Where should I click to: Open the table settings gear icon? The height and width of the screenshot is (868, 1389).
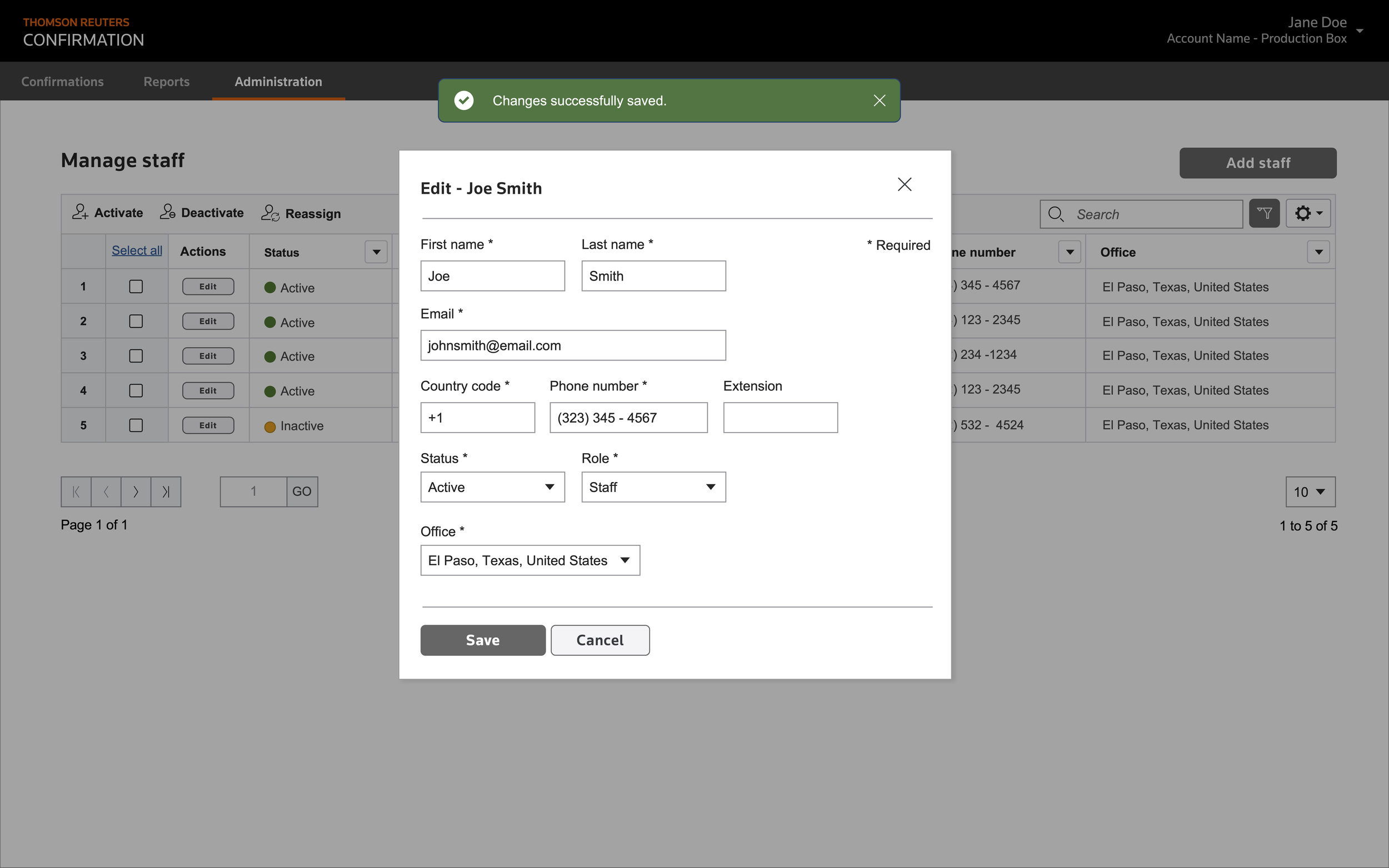point(1307,214)
